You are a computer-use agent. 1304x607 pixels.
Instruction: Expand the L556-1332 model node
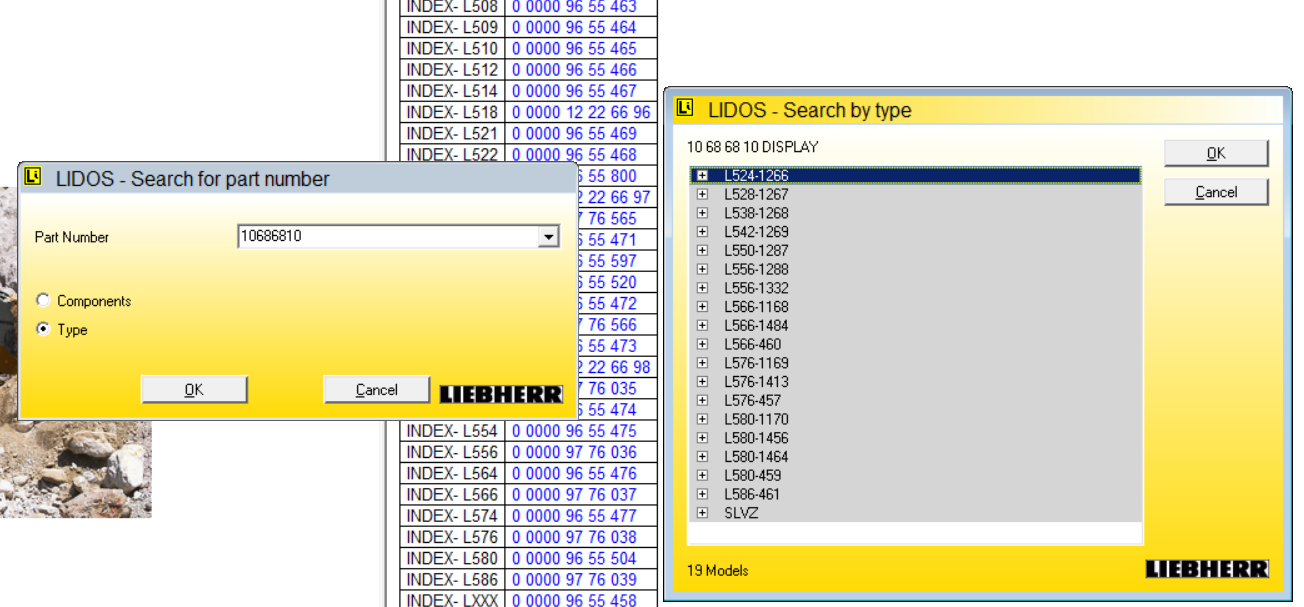point(702,288)
